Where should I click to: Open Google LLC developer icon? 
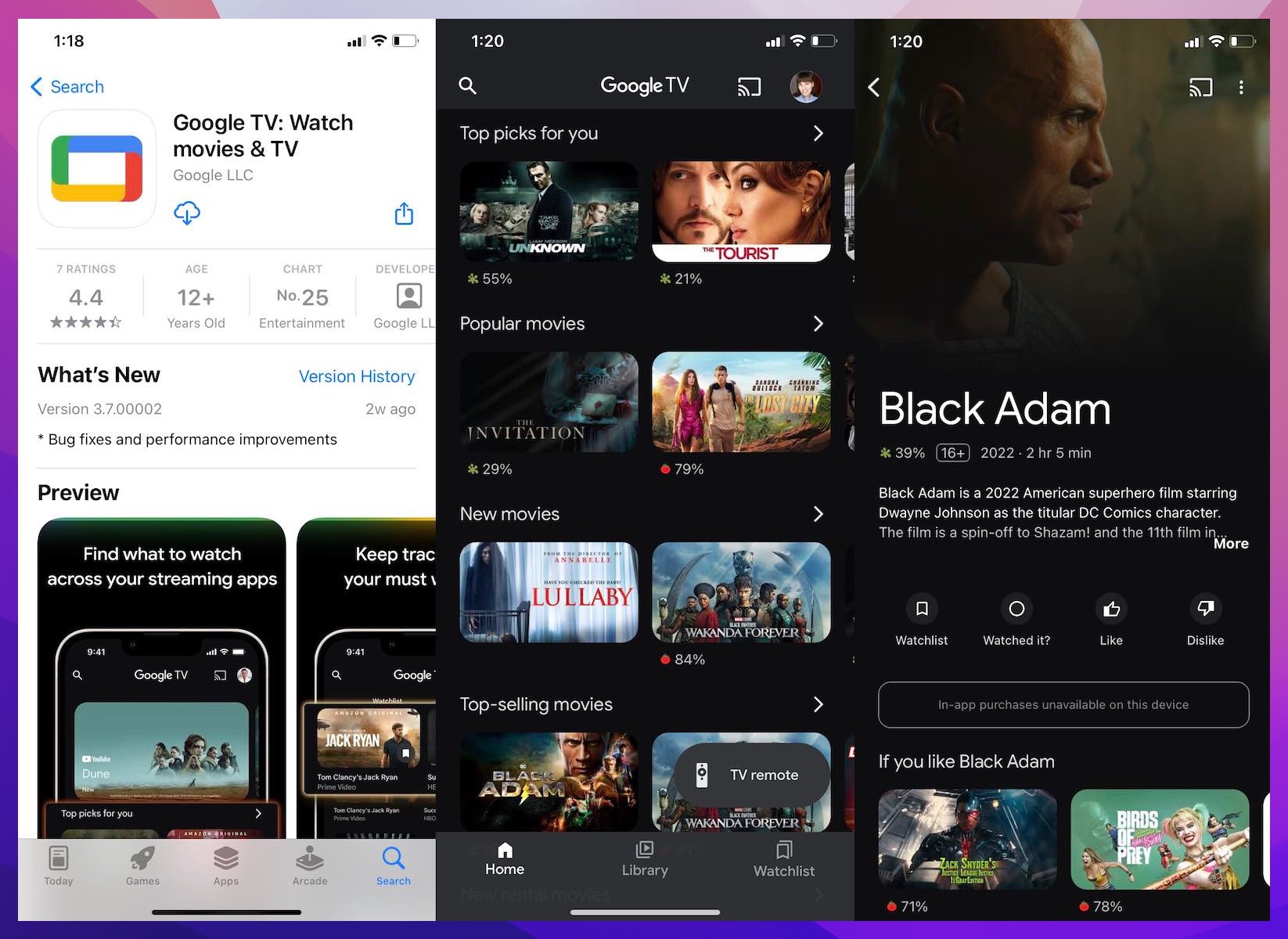408,296
